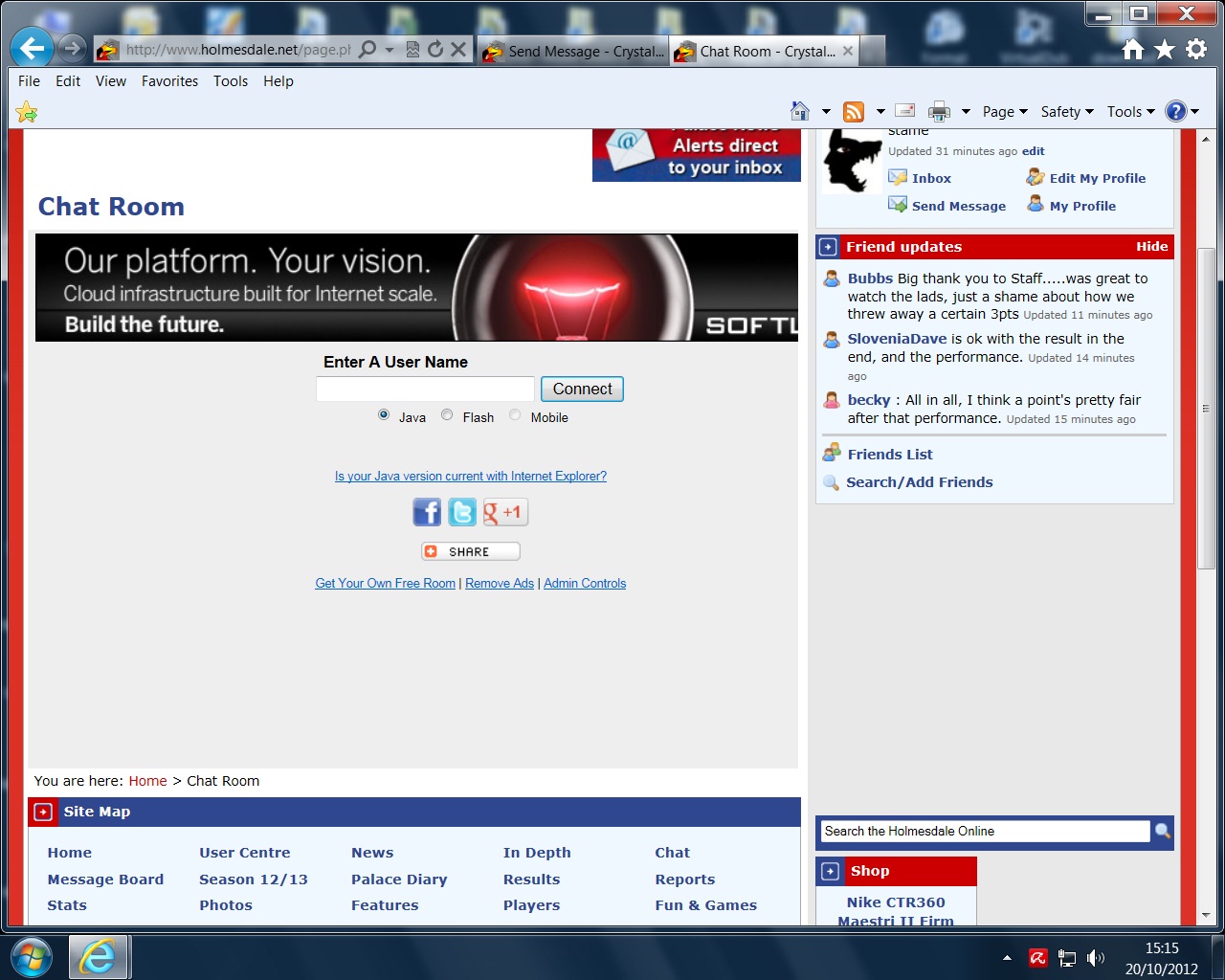Open the Favorites menu
Image resolution: width=1225 pixels, height=980 pixels.
point(169,81)
